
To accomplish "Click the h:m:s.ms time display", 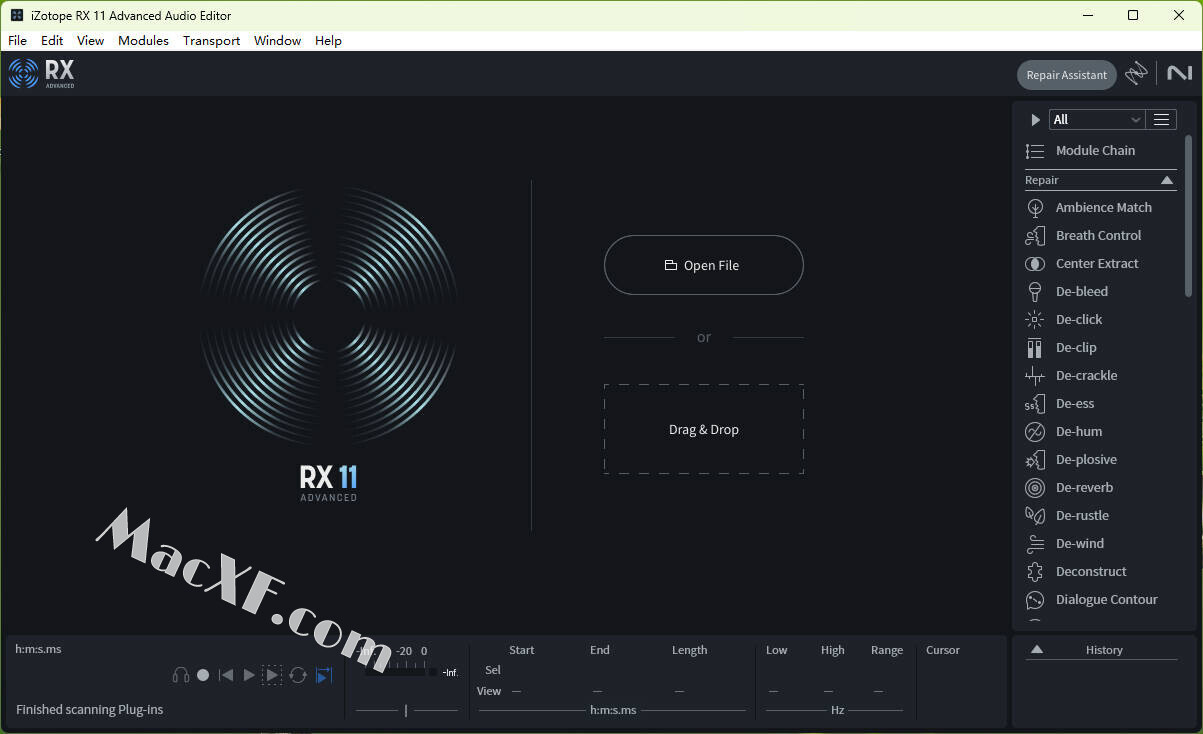I will pos(38,649).
